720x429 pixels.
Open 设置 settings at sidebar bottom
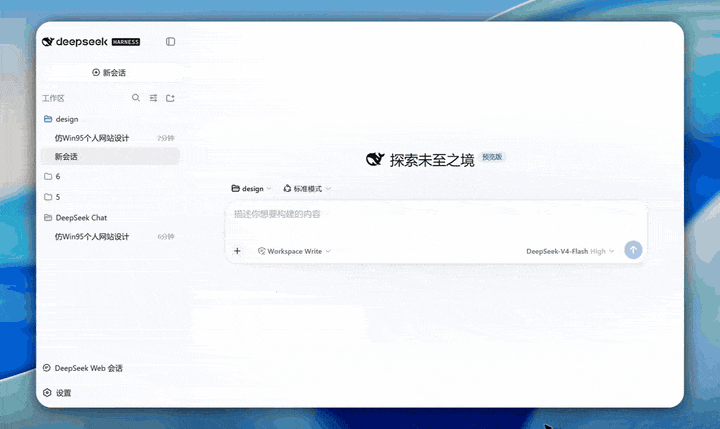click(57, 393)
